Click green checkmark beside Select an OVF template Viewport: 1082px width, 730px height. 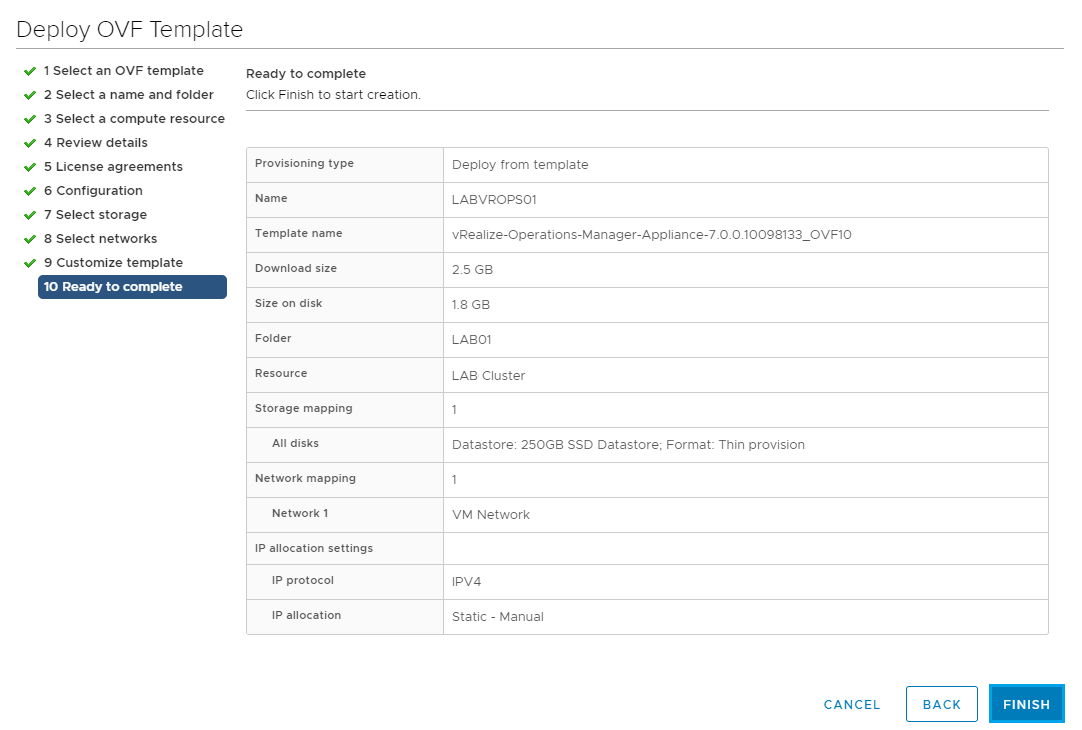pyautogui.click(x=30, y=72)
